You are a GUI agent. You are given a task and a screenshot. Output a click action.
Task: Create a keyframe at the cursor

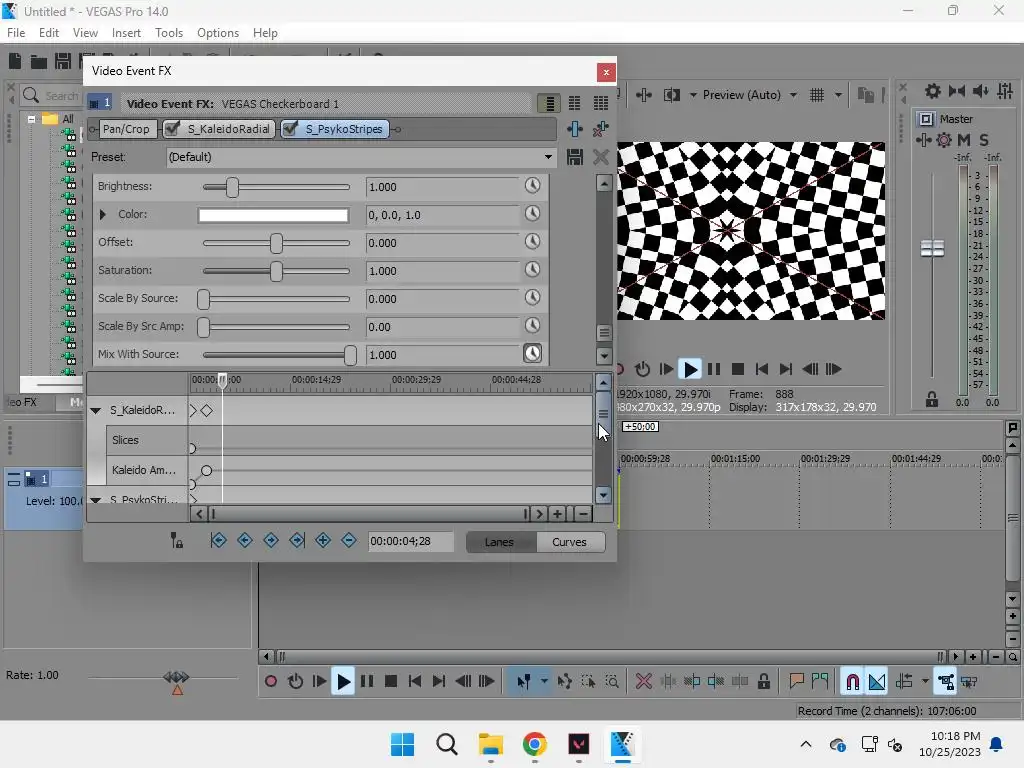(323, 540)
